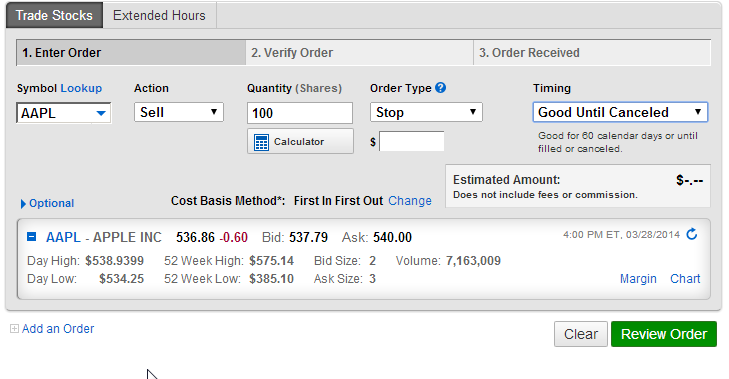This screenshot has height=379, width=729.
Task: Open the Timing dropdown Good Until Canceled
Action: 620,112
